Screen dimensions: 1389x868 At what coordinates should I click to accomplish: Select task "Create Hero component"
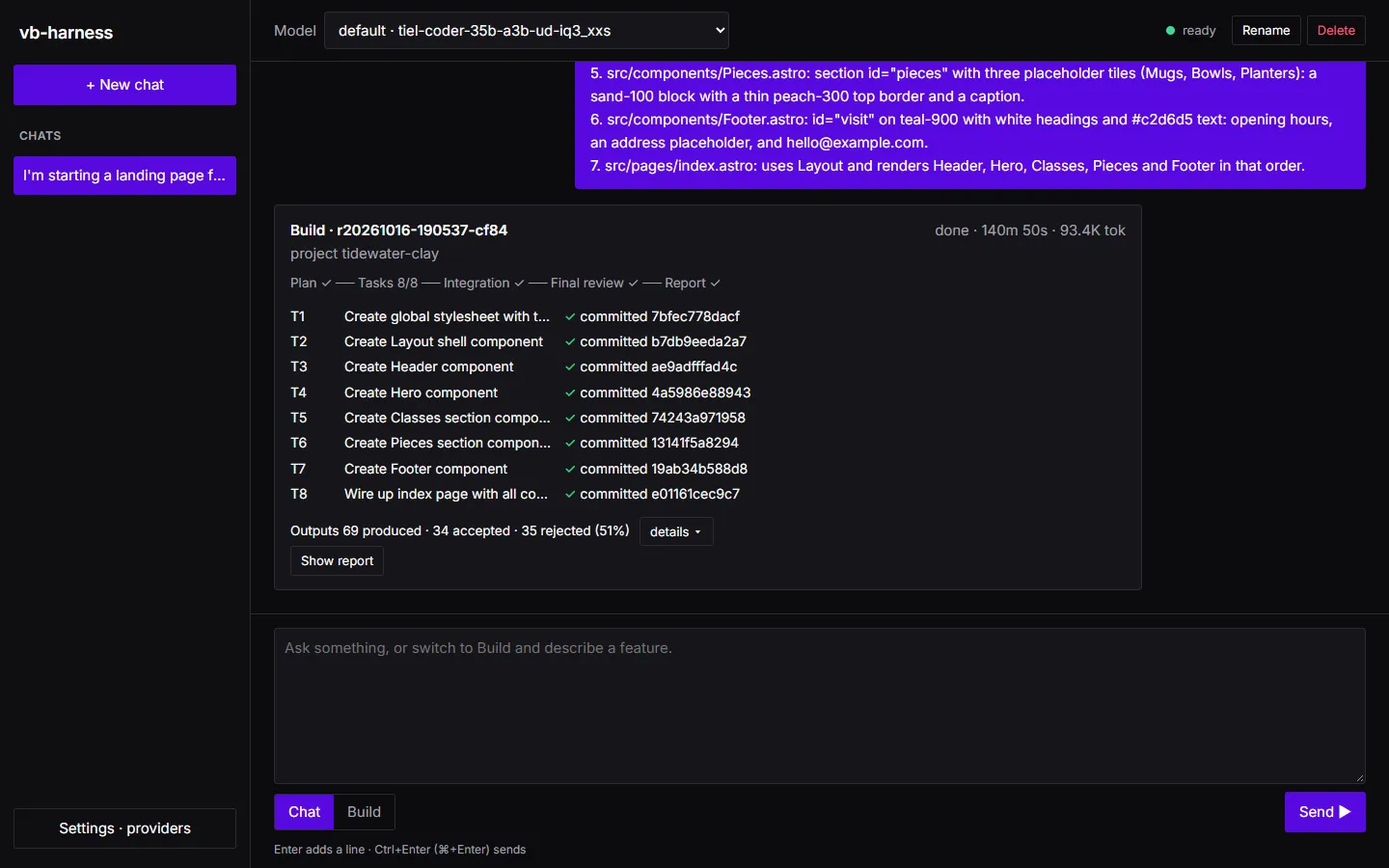421,393
